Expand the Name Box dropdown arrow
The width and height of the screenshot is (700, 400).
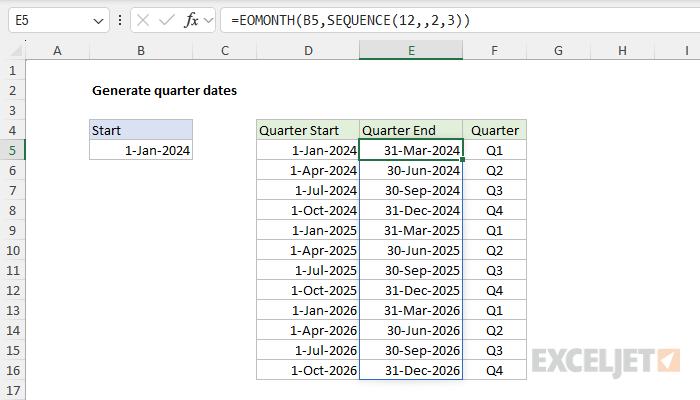click(x=98, y=21)
